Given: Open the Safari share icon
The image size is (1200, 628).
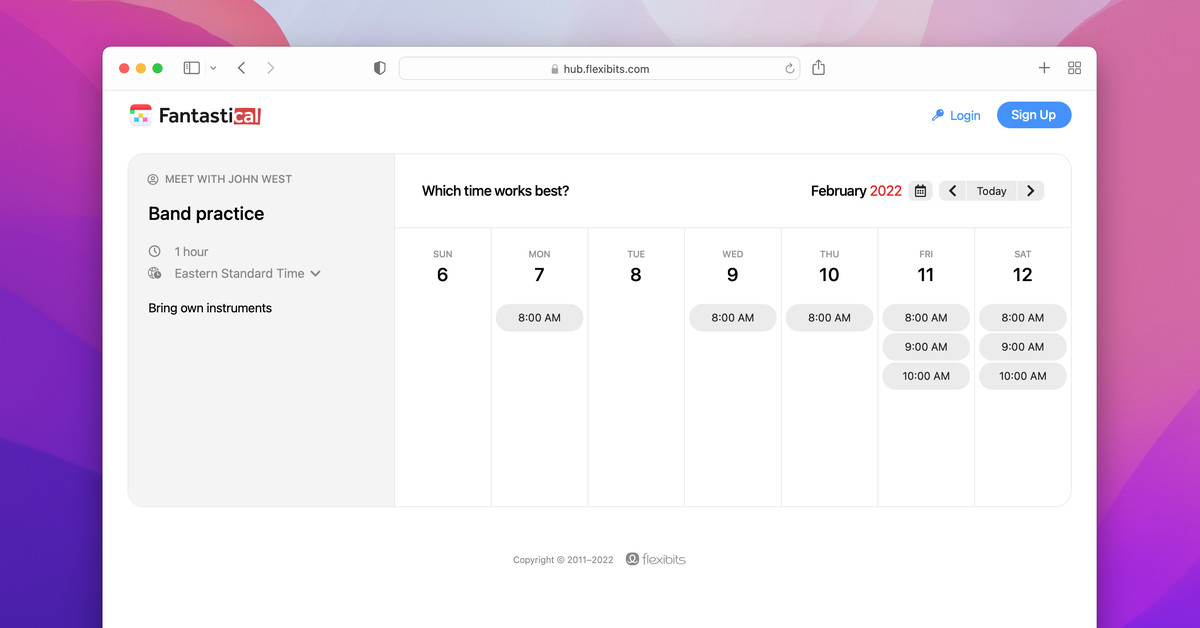Looking at the screenshot, I should point(818,68).
